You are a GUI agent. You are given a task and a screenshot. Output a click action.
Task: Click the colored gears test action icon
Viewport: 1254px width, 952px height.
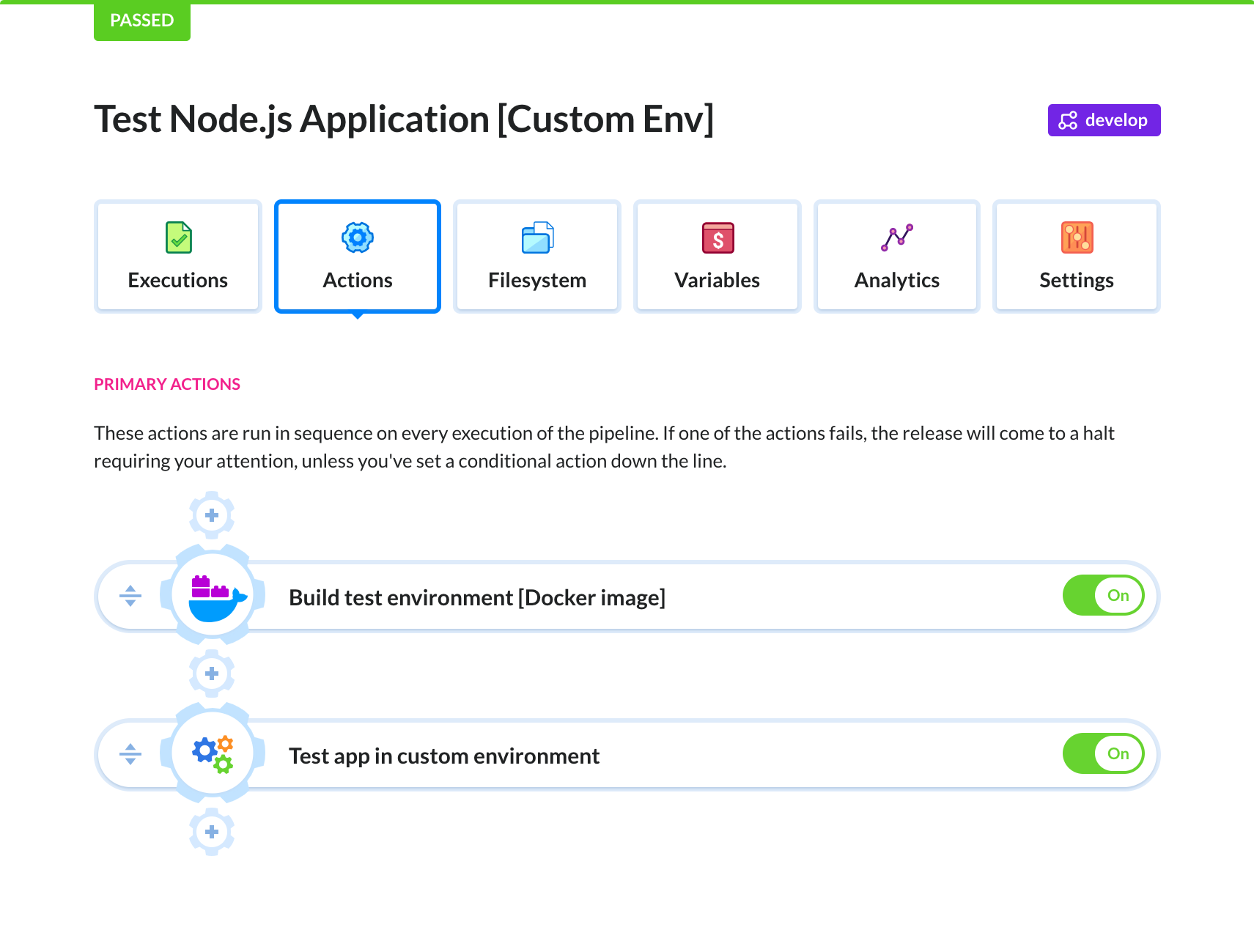(x=213, y=753)
